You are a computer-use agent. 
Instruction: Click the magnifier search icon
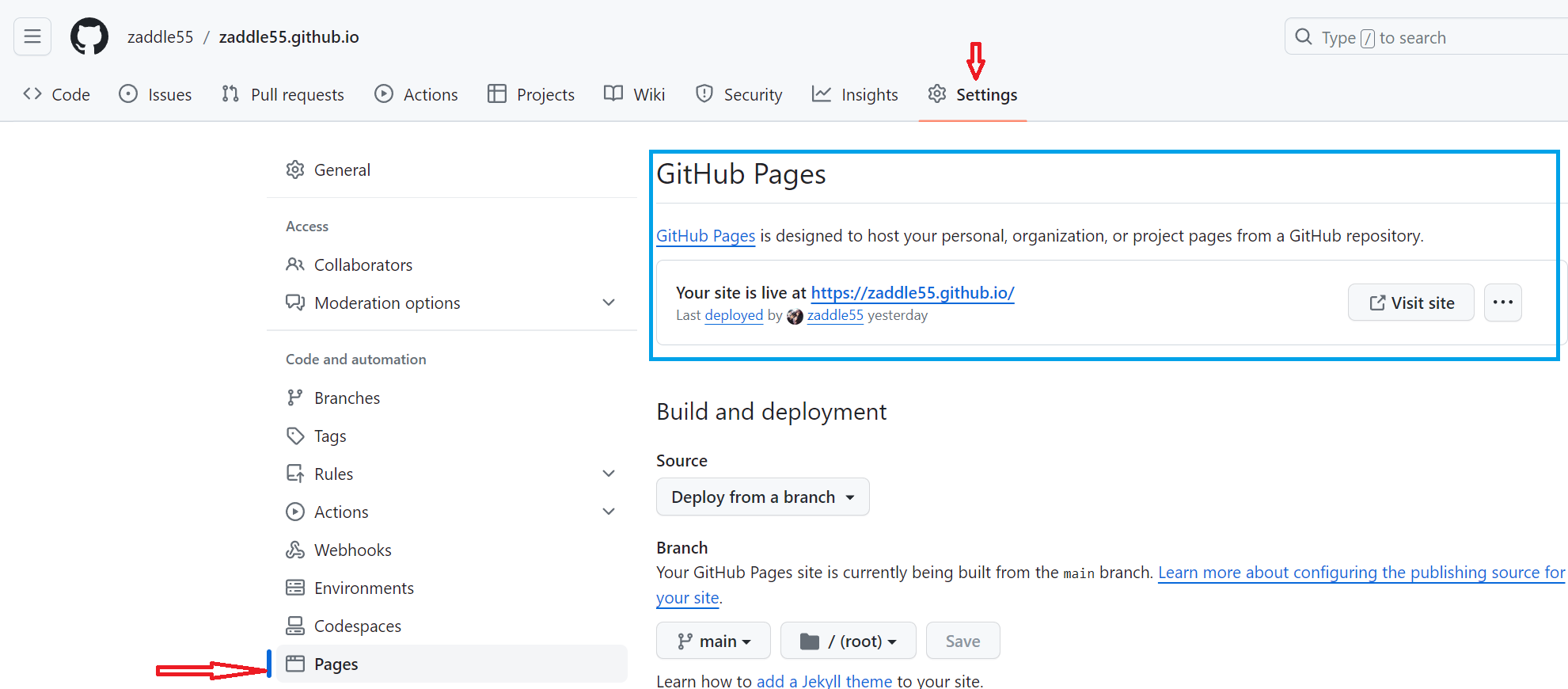pyautogui.click(x=1304, y=36)
